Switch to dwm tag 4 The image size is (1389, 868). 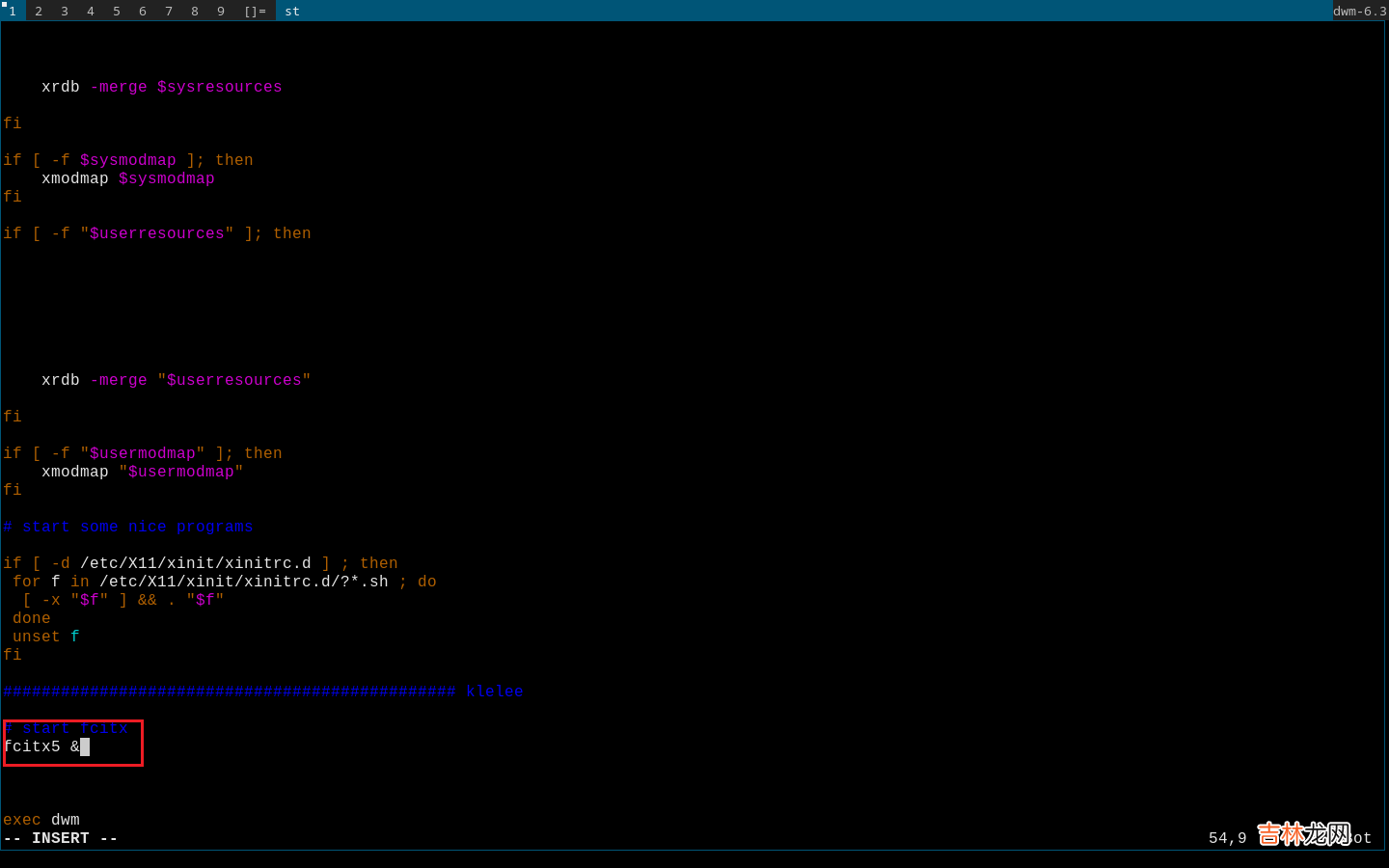(91, 11)
